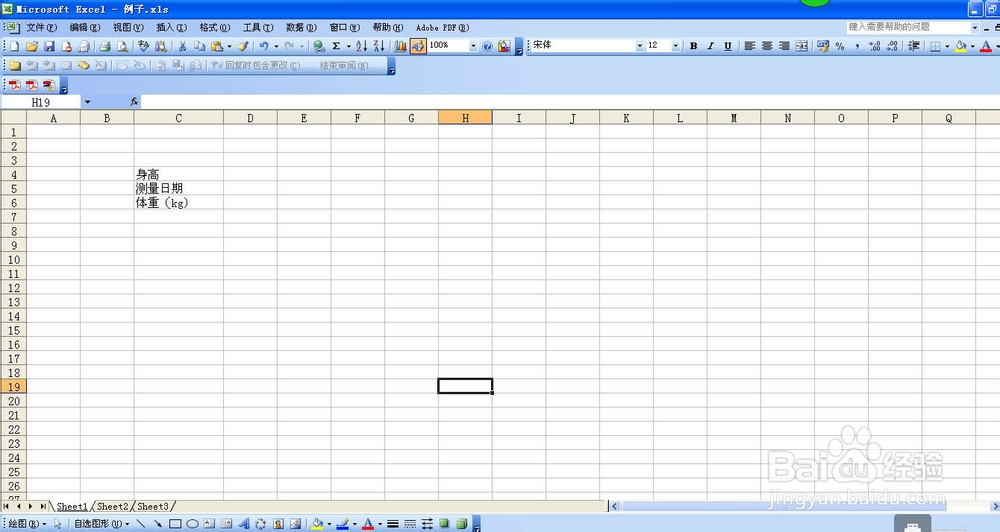Apply percent style format
The height and width of the screenshot is (532, 1000).
(x=840, y=46)
